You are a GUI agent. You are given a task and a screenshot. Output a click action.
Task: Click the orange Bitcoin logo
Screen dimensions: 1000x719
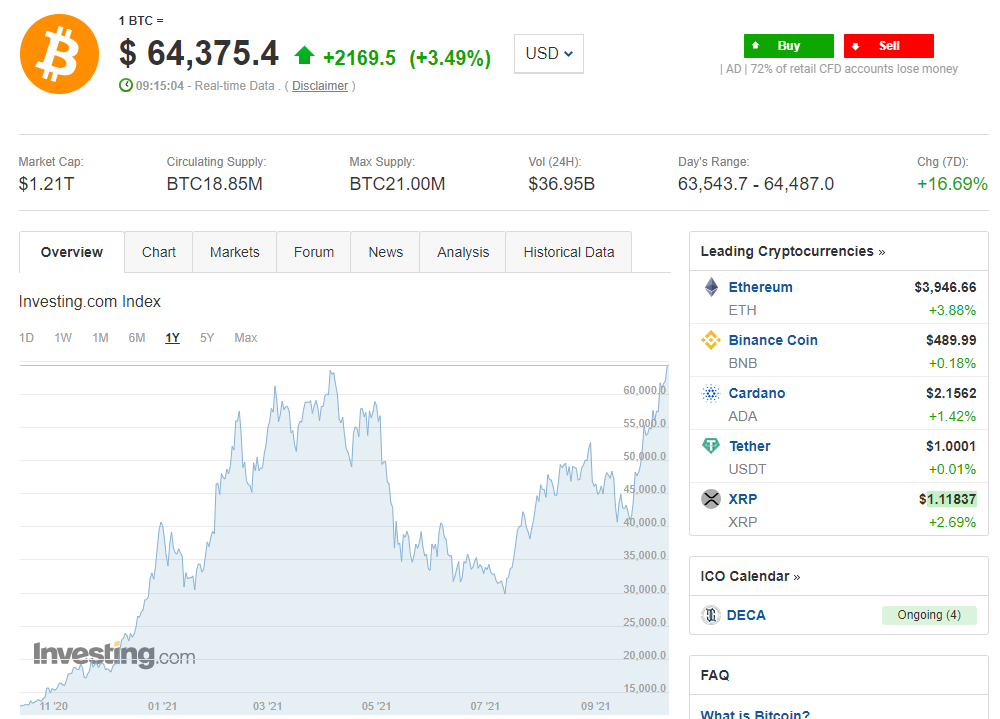(59, 54)
